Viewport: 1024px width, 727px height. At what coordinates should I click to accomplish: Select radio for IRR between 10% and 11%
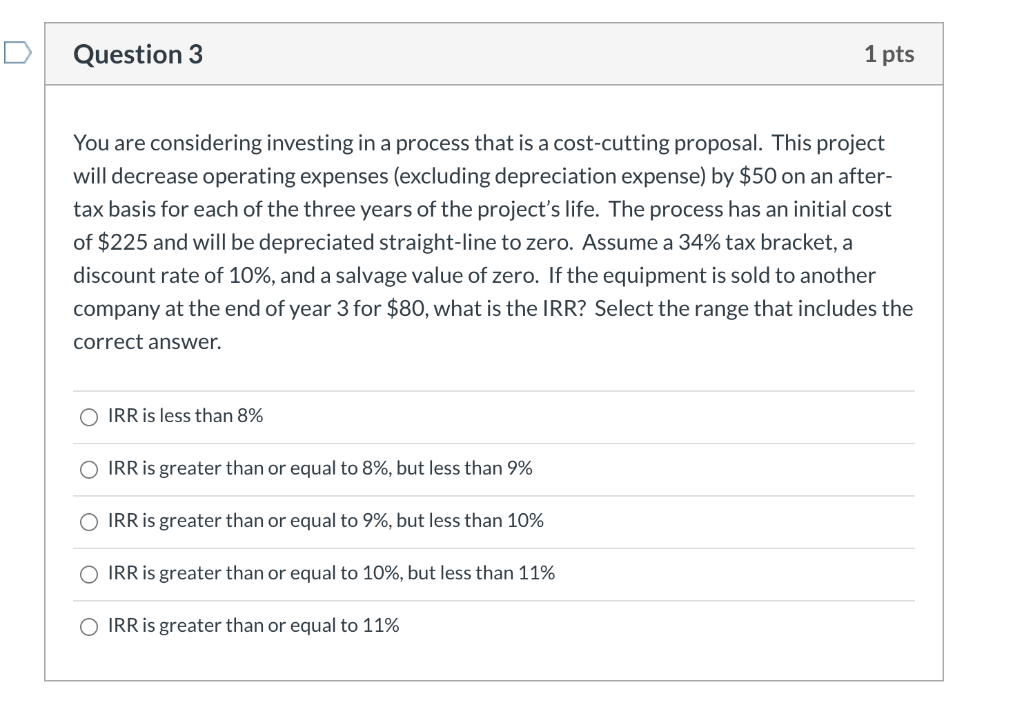[90, 574]
